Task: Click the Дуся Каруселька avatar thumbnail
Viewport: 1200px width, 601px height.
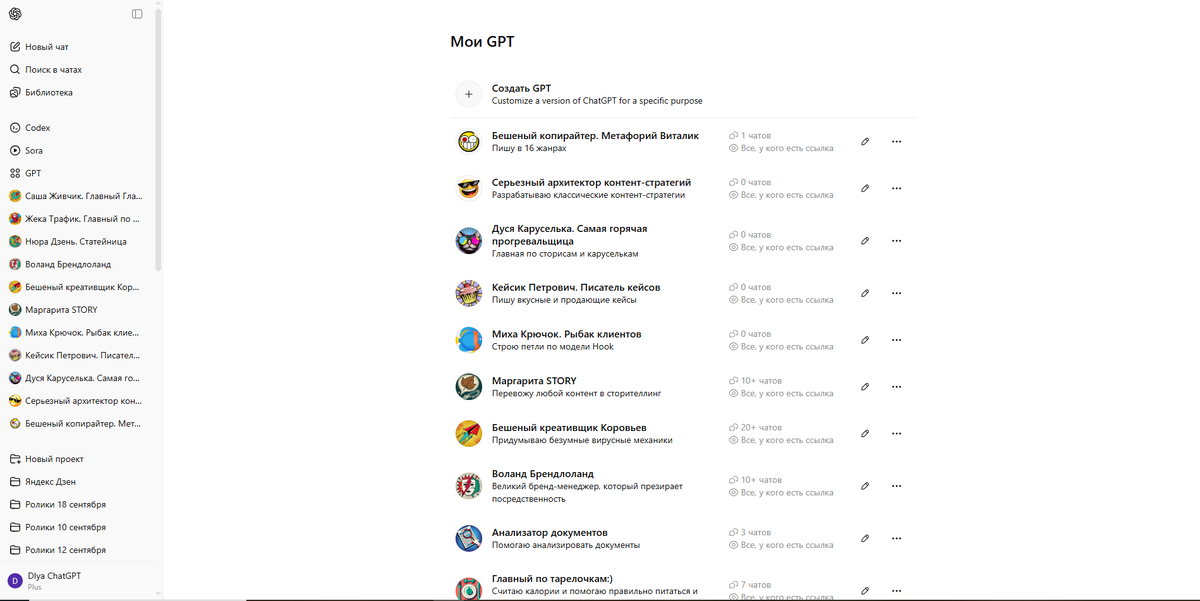Action: [468, 241]
